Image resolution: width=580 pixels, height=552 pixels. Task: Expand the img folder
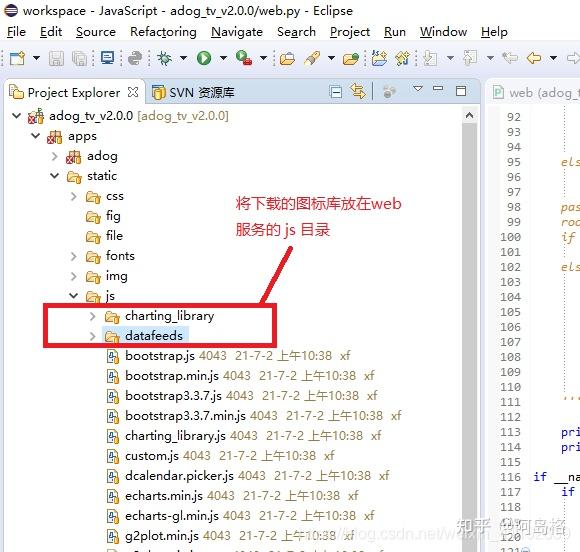click(74, 276)
